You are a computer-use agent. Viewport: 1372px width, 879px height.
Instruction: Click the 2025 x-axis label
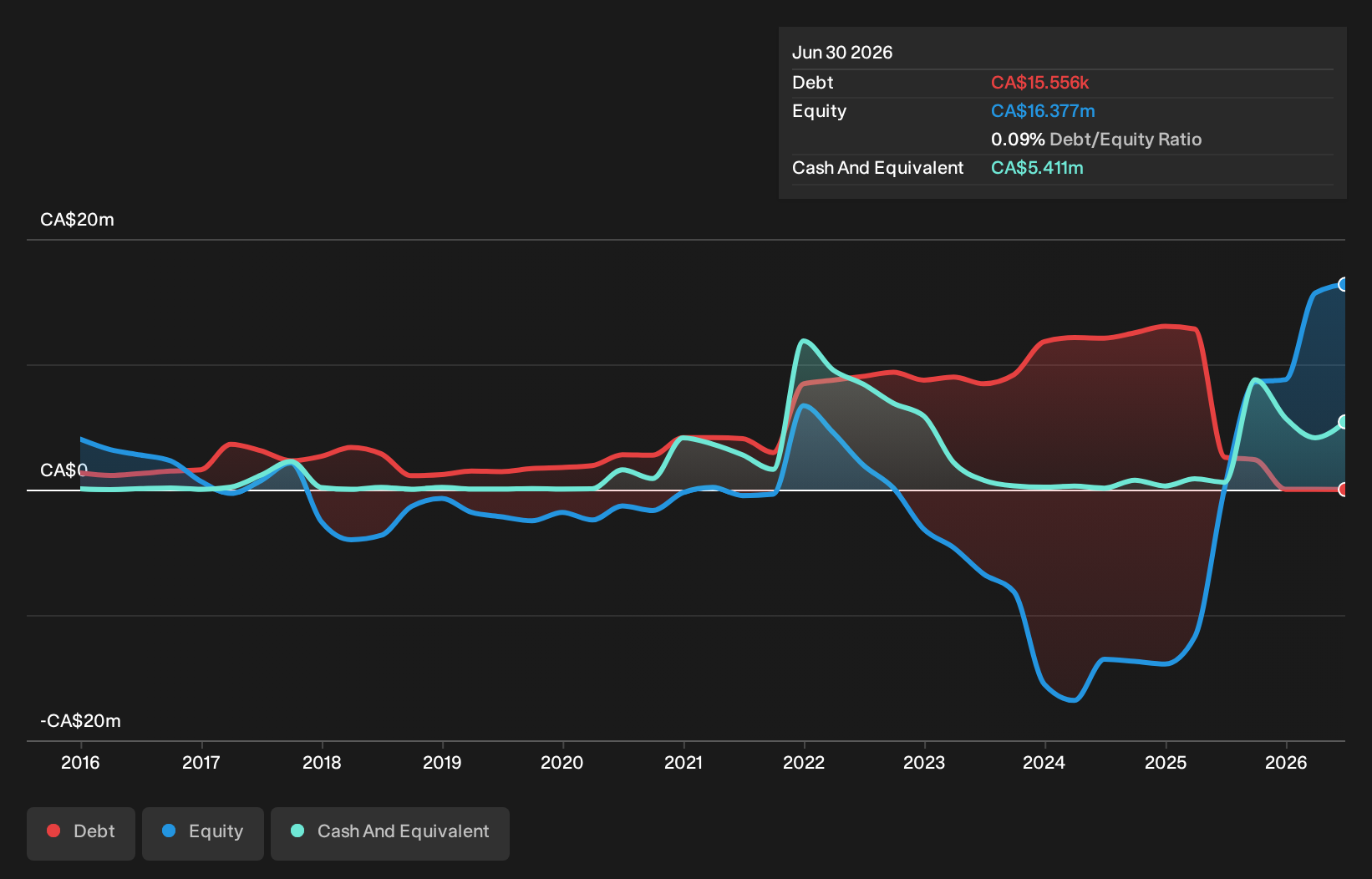tap(1166, 763)
